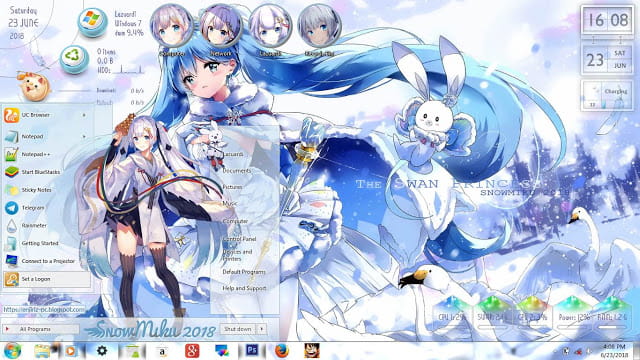
Task: Click Set a Logon entry
Action: (x=47, y=279)
